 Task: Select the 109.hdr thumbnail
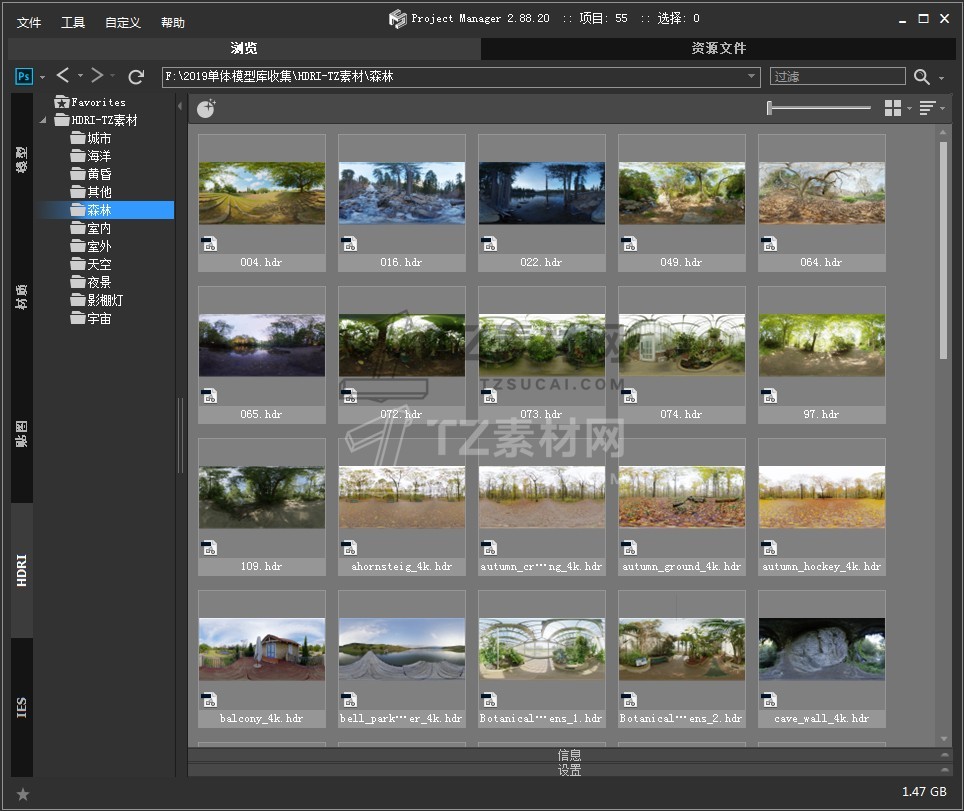[262, 507]
